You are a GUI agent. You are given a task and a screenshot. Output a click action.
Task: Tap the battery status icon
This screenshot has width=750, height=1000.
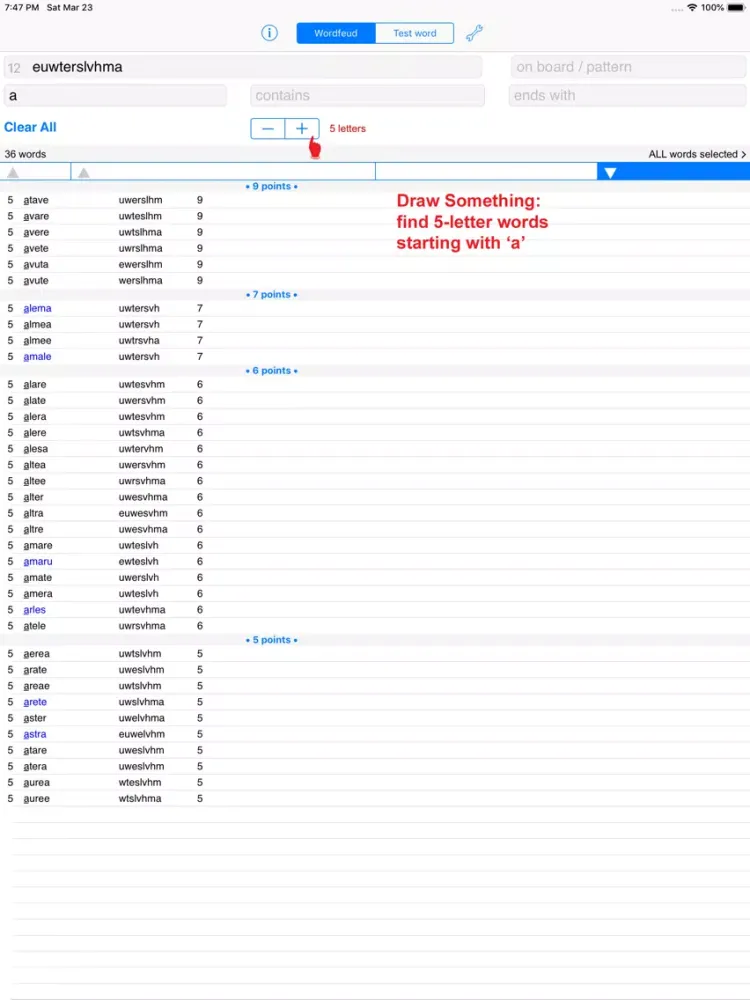click(736, 8)
